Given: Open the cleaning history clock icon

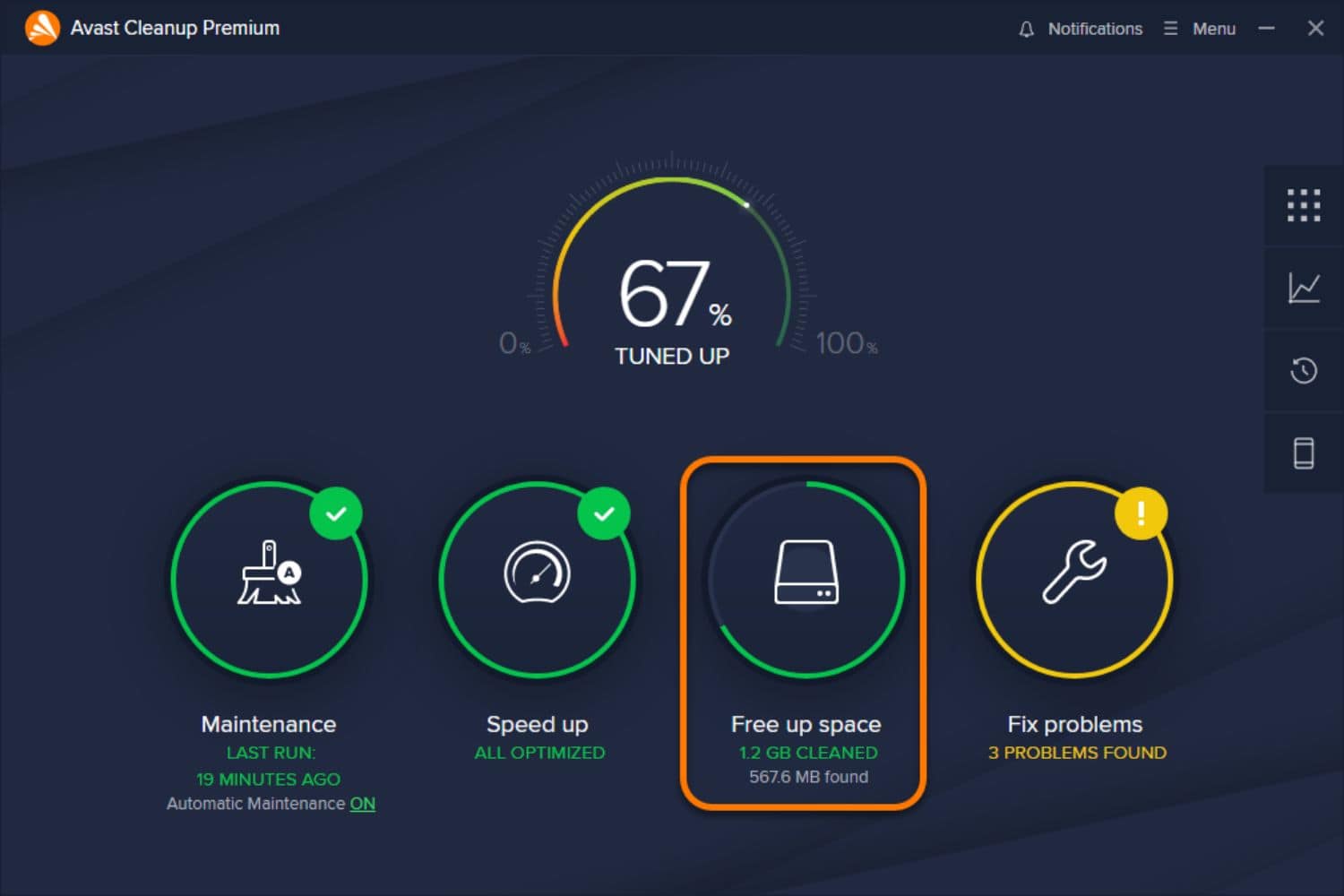Looking at the screenshot, I should click(x=1304, y=370).
